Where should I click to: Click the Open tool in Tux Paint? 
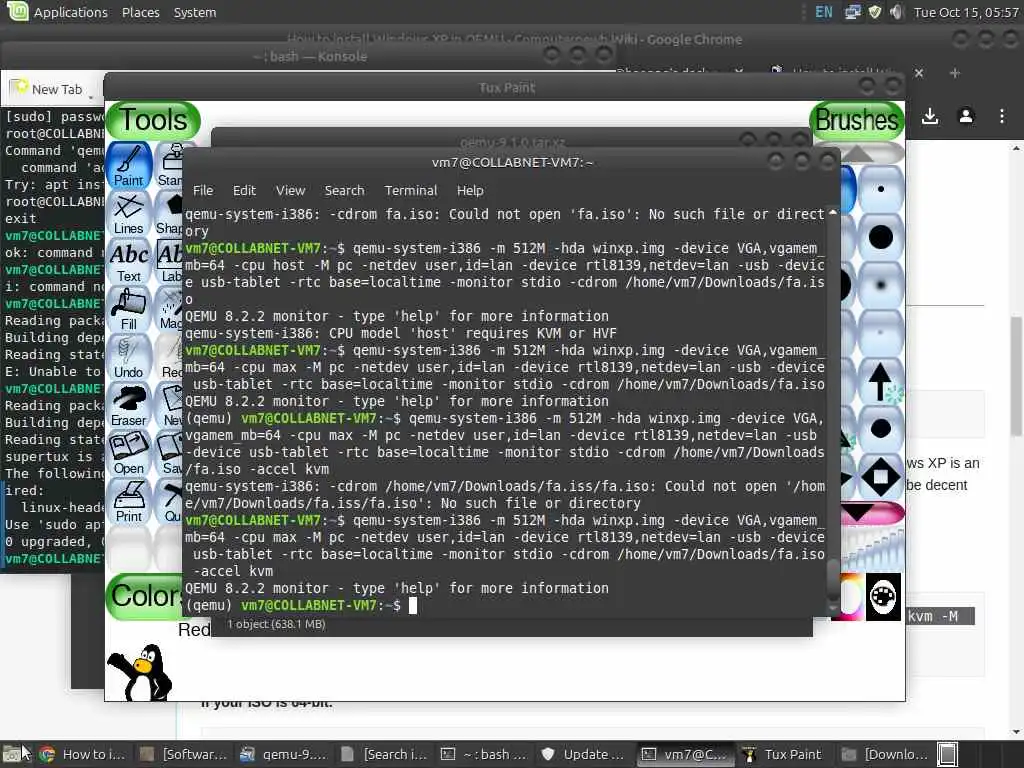point(129,454)
